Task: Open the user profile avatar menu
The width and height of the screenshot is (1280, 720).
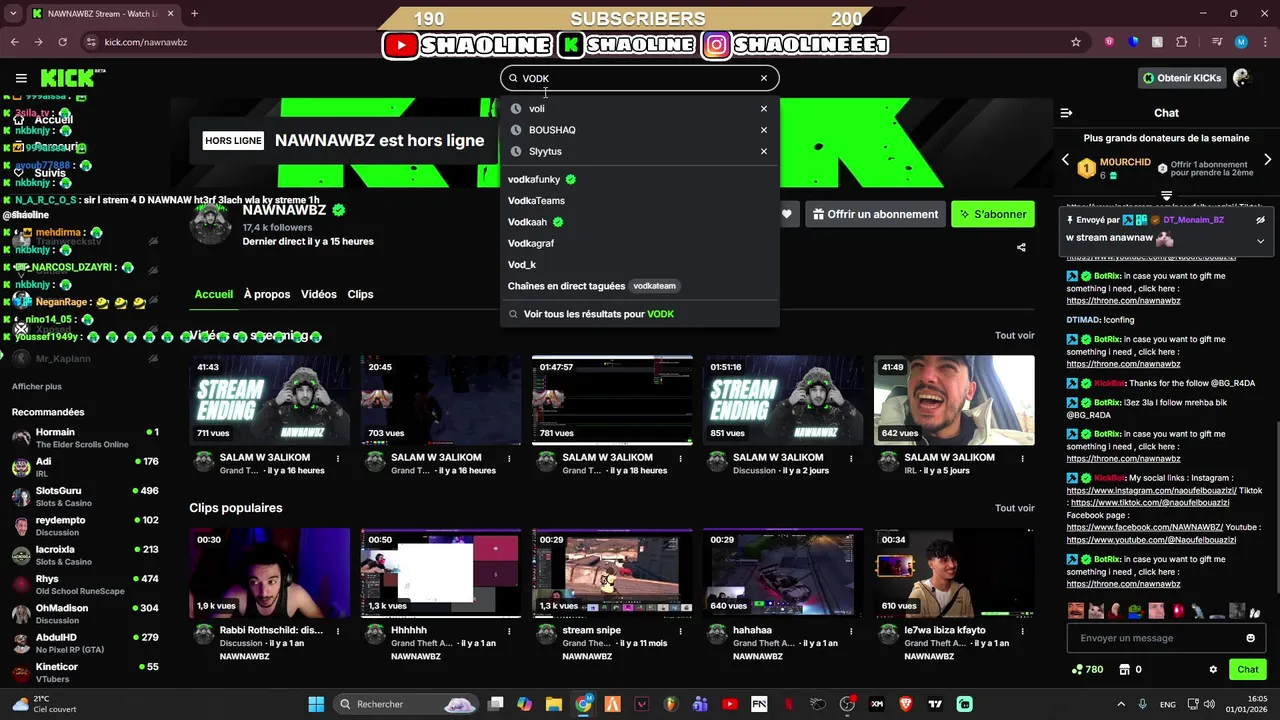Action: 1242,78
